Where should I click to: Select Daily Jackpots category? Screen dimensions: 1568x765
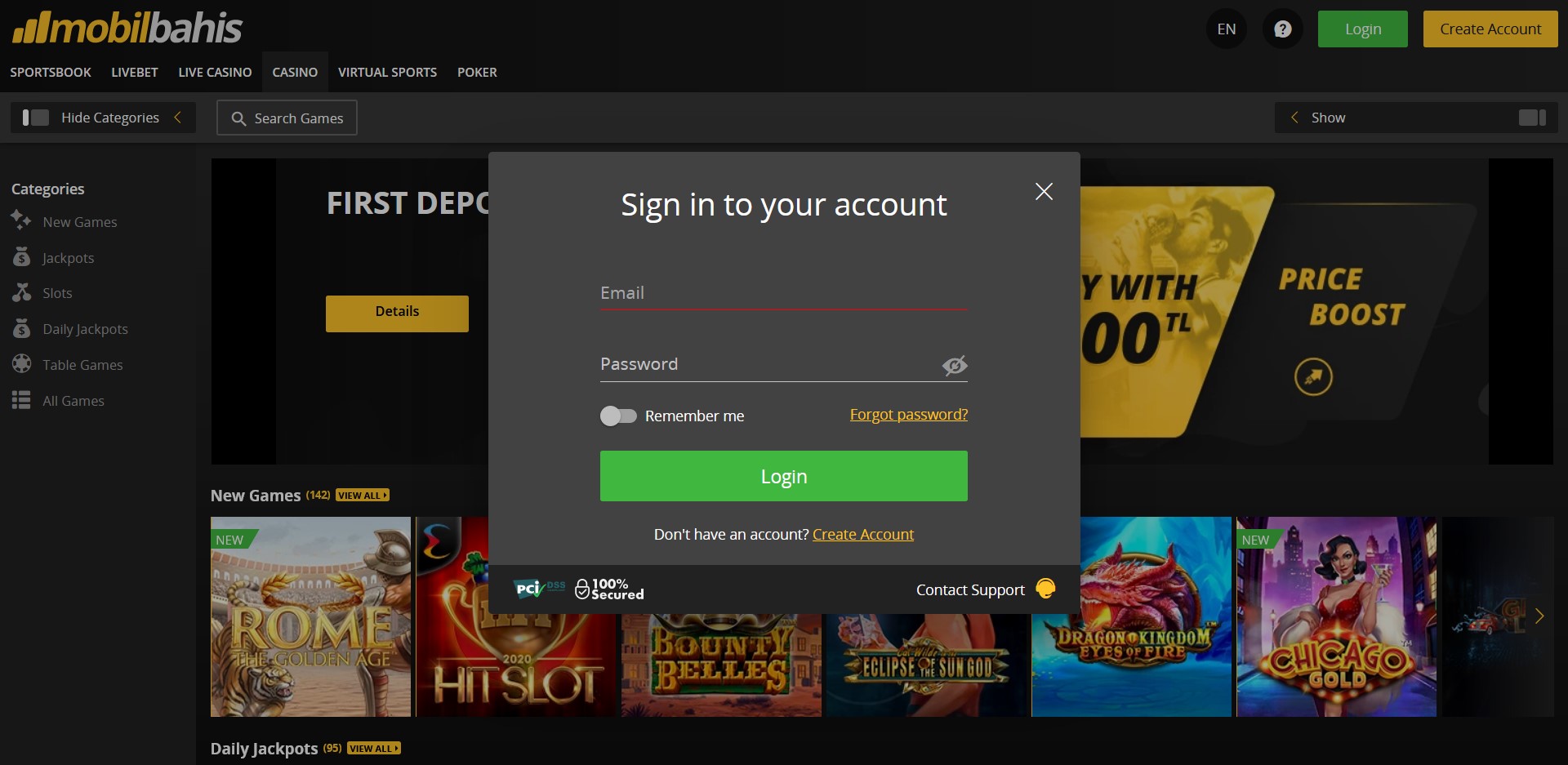click(85, 329)
